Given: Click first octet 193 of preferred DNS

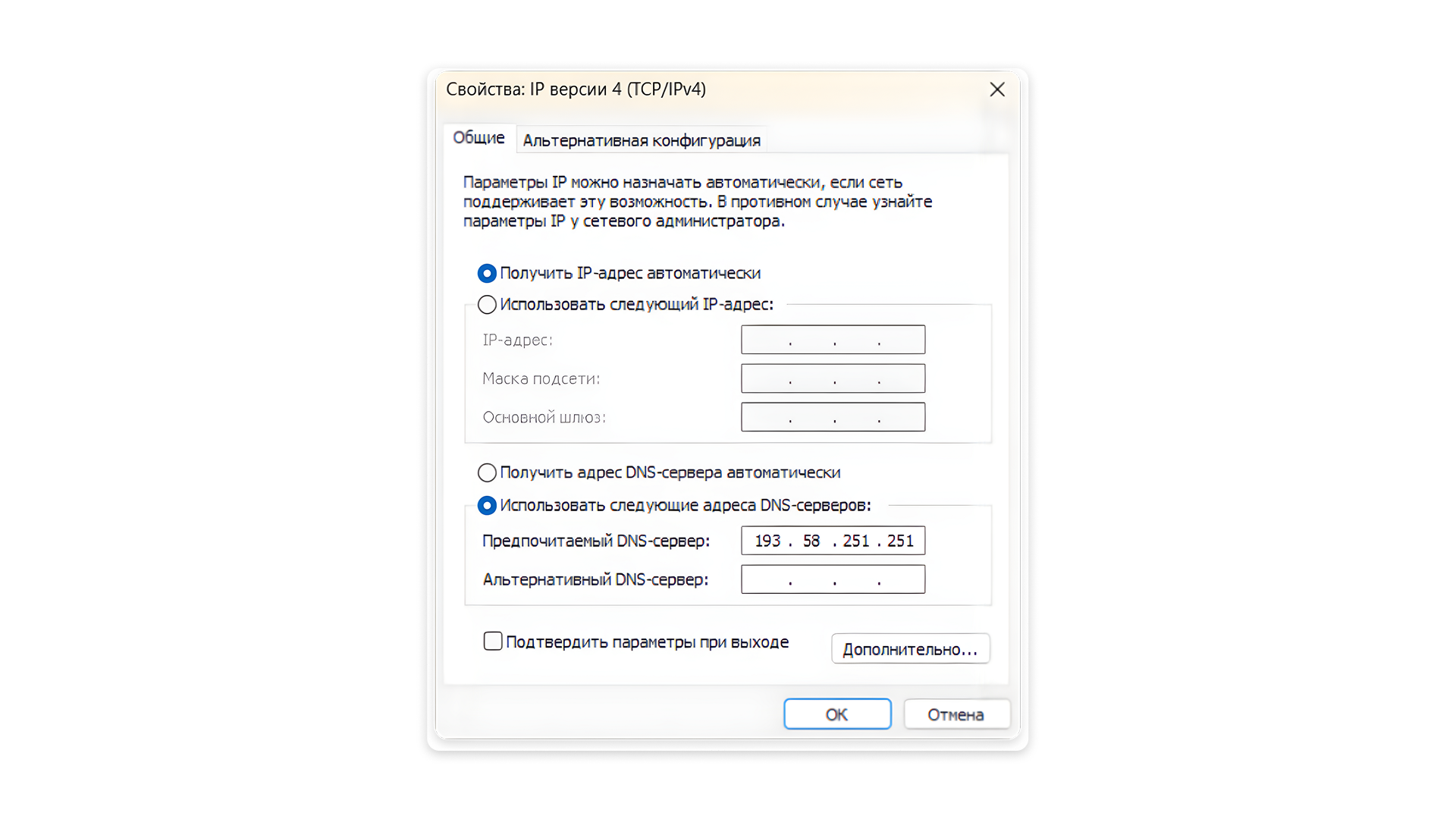Looking at the screenshot, I should (767, 541).
